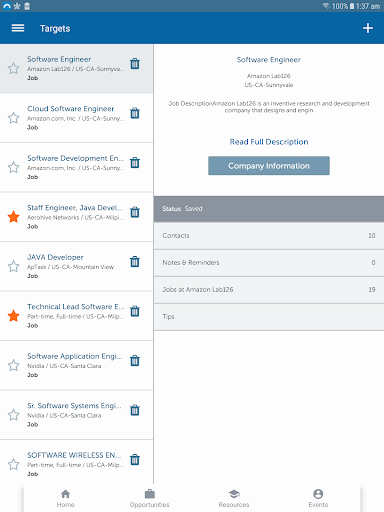Select the Technical Lead Software E... title
Viewport: 384px width, 512px height.
coord(76,307)
